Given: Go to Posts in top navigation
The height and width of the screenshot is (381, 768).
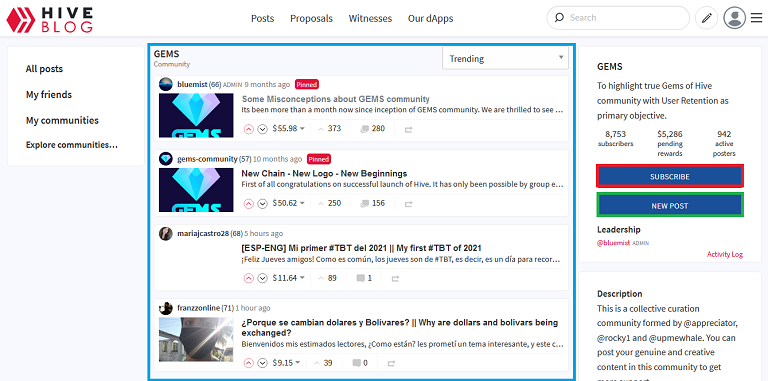Looking at the screenshot, I should pyautogui.click(x=263, y=19).
